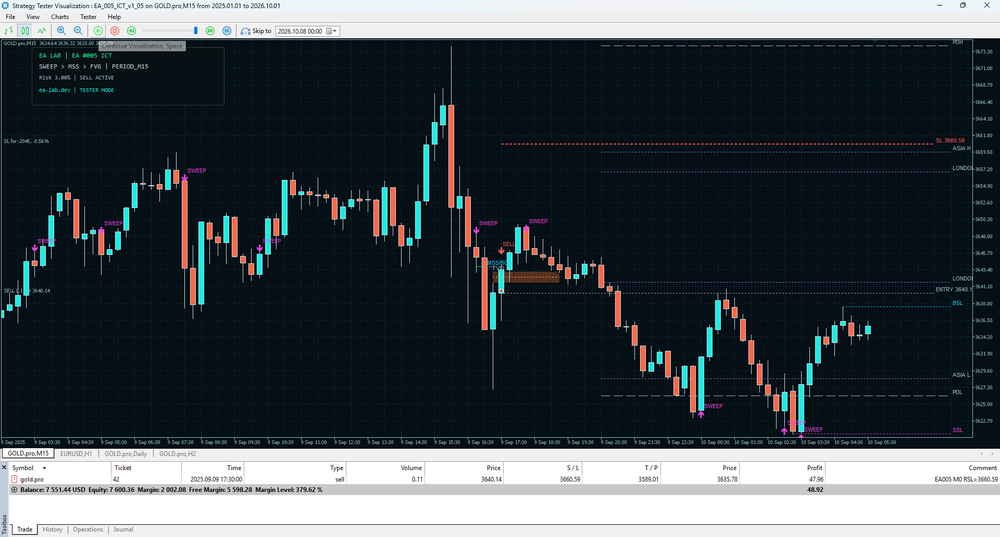Click the blue skip-to-end icon
The image size is (1000, 537).
[x=226, y=31]
